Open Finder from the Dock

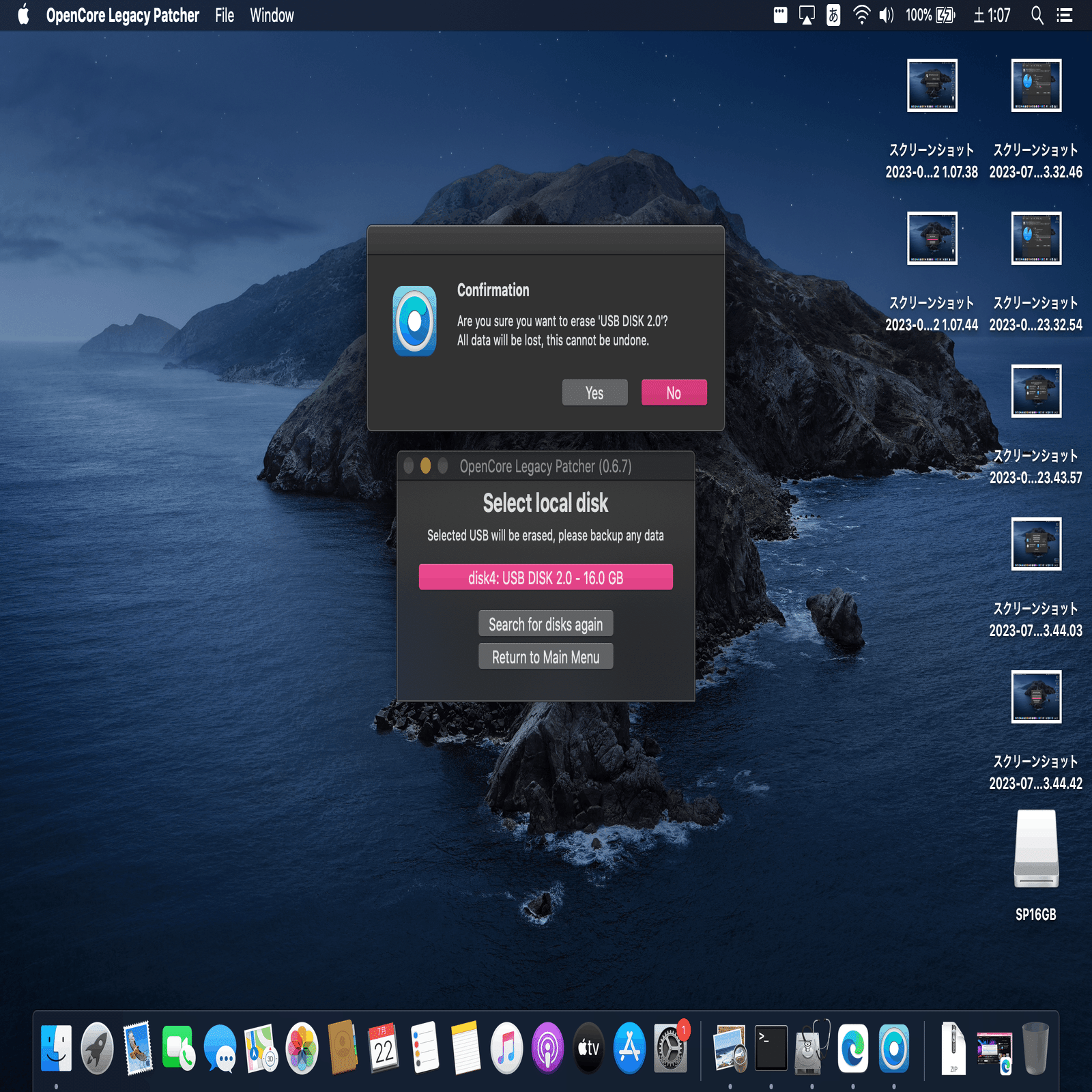point(56,1048)
